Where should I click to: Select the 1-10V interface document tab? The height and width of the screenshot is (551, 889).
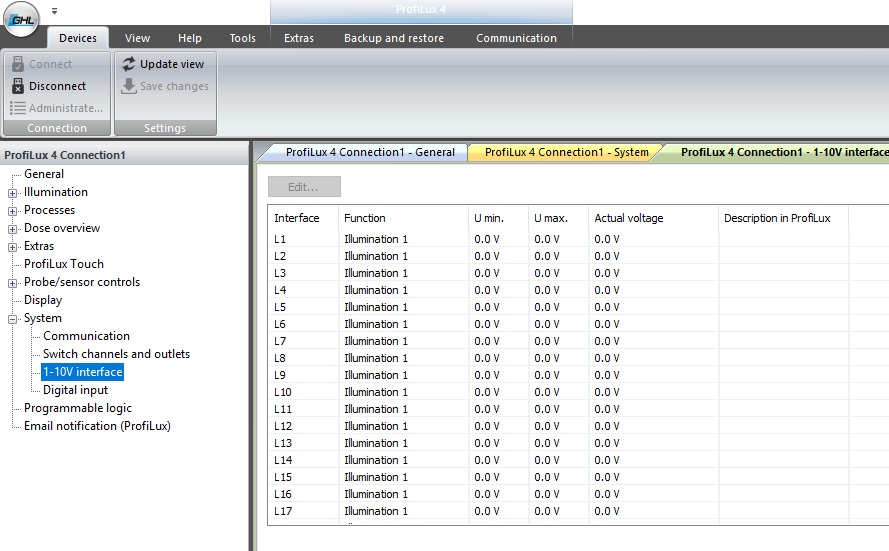(784, 152)
